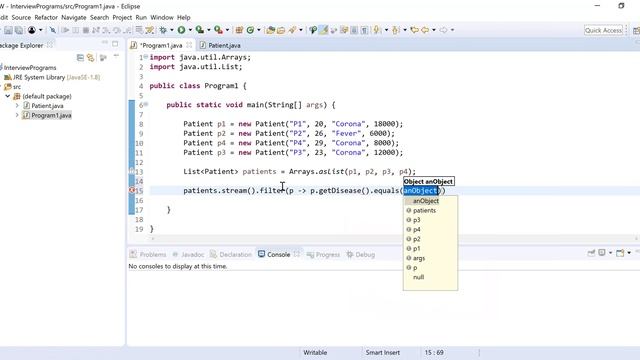Click the Open Task folder icon
This screenshot has width=640, height=360.
[281, 30]
